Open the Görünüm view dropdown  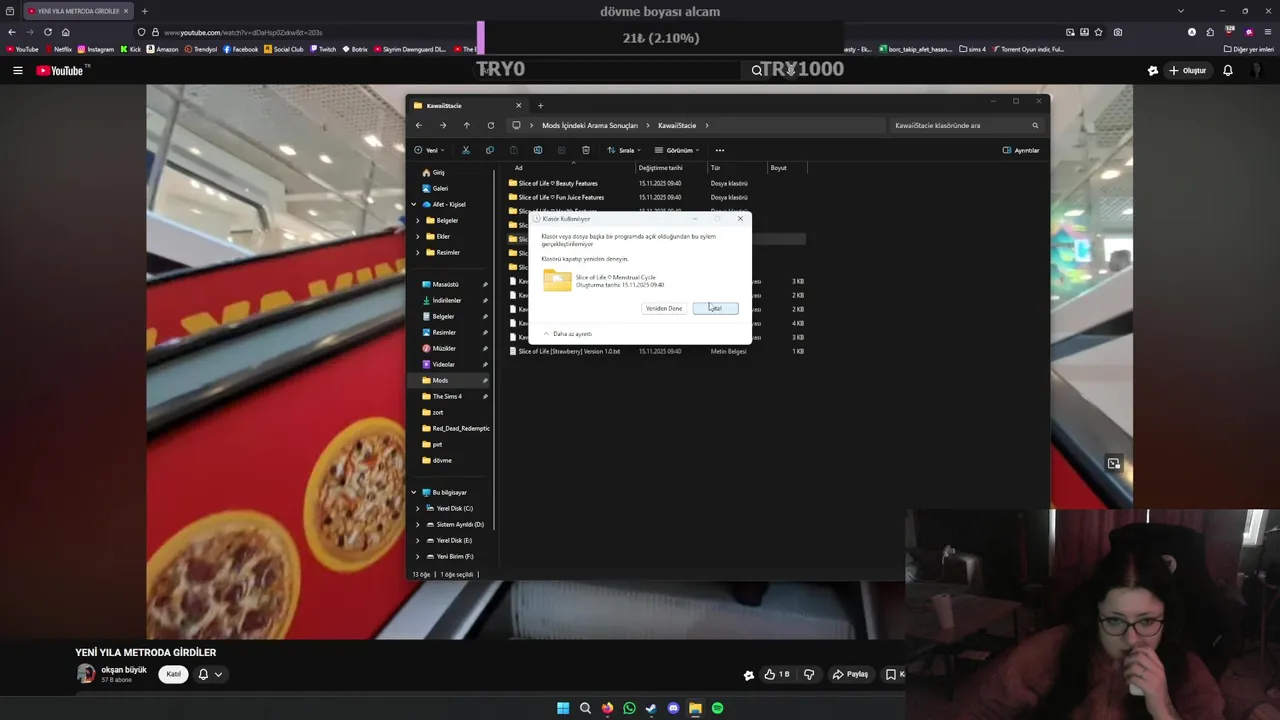pos(677,150)
